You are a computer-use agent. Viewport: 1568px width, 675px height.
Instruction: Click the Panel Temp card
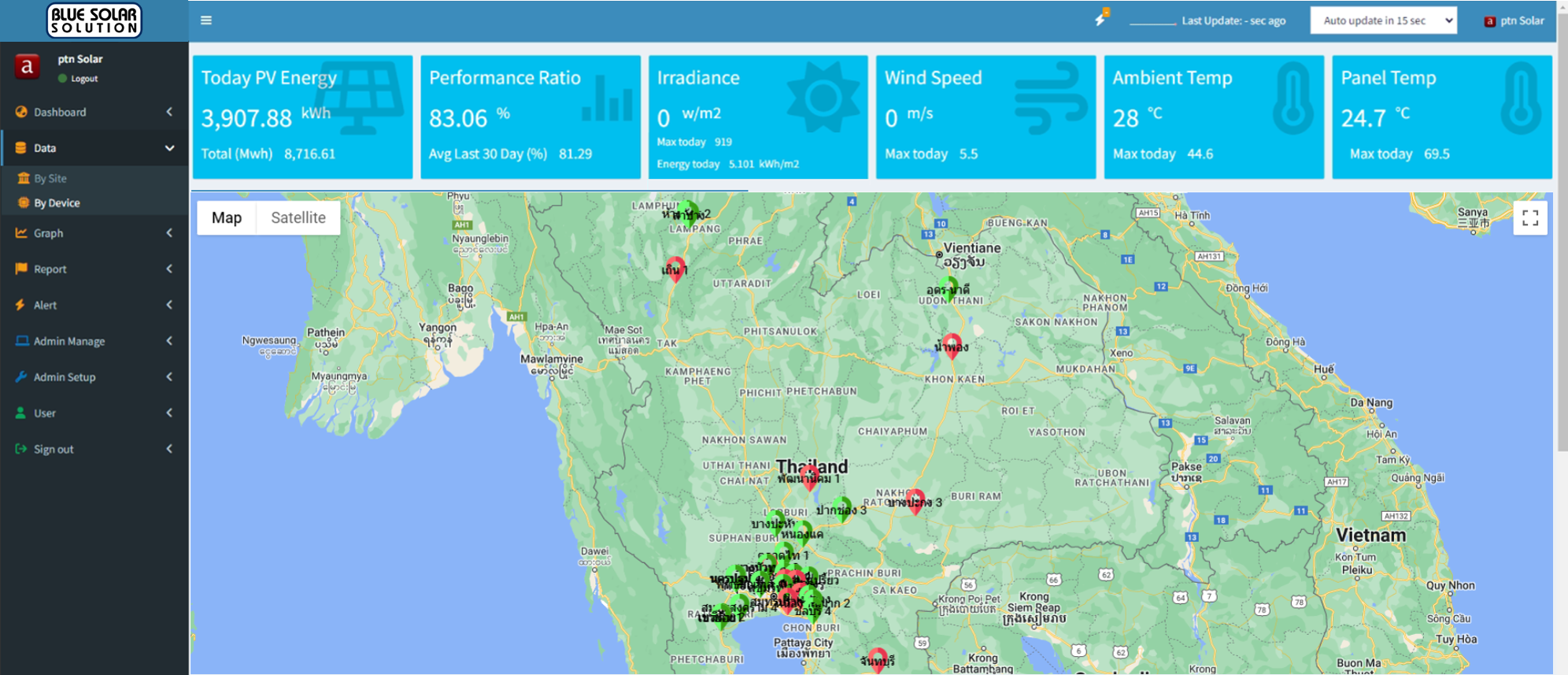click(x=1442, y=117)
